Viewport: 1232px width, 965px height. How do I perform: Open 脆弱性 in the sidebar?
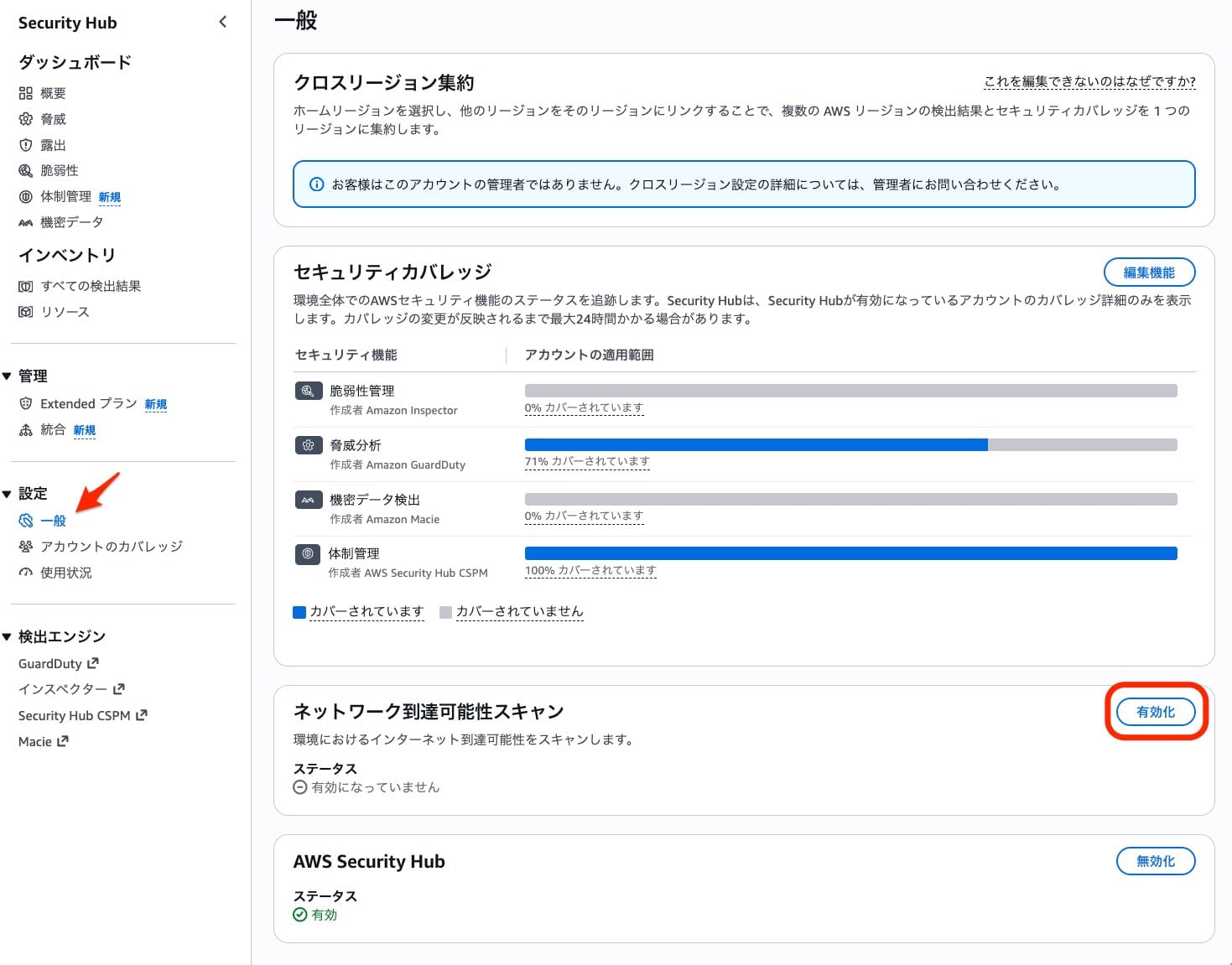tap(60, 170)
